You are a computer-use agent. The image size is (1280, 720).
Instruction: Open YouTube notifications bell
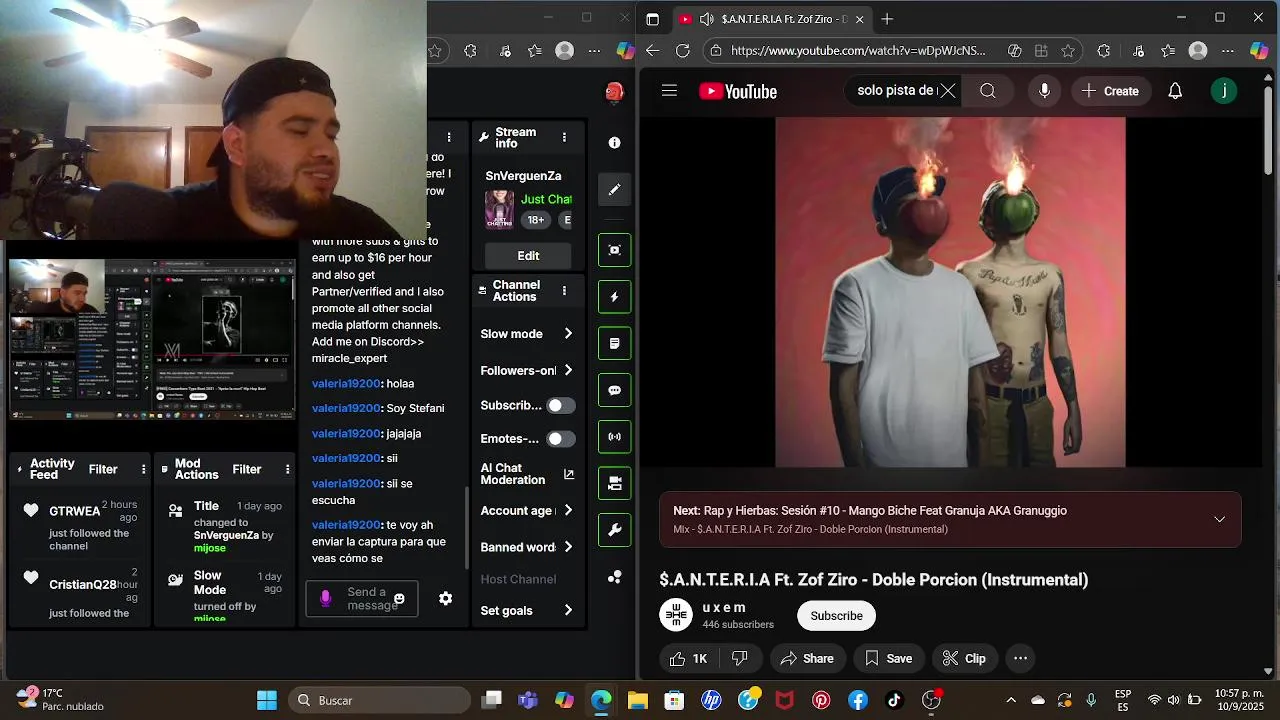[x=1175, y=91]
